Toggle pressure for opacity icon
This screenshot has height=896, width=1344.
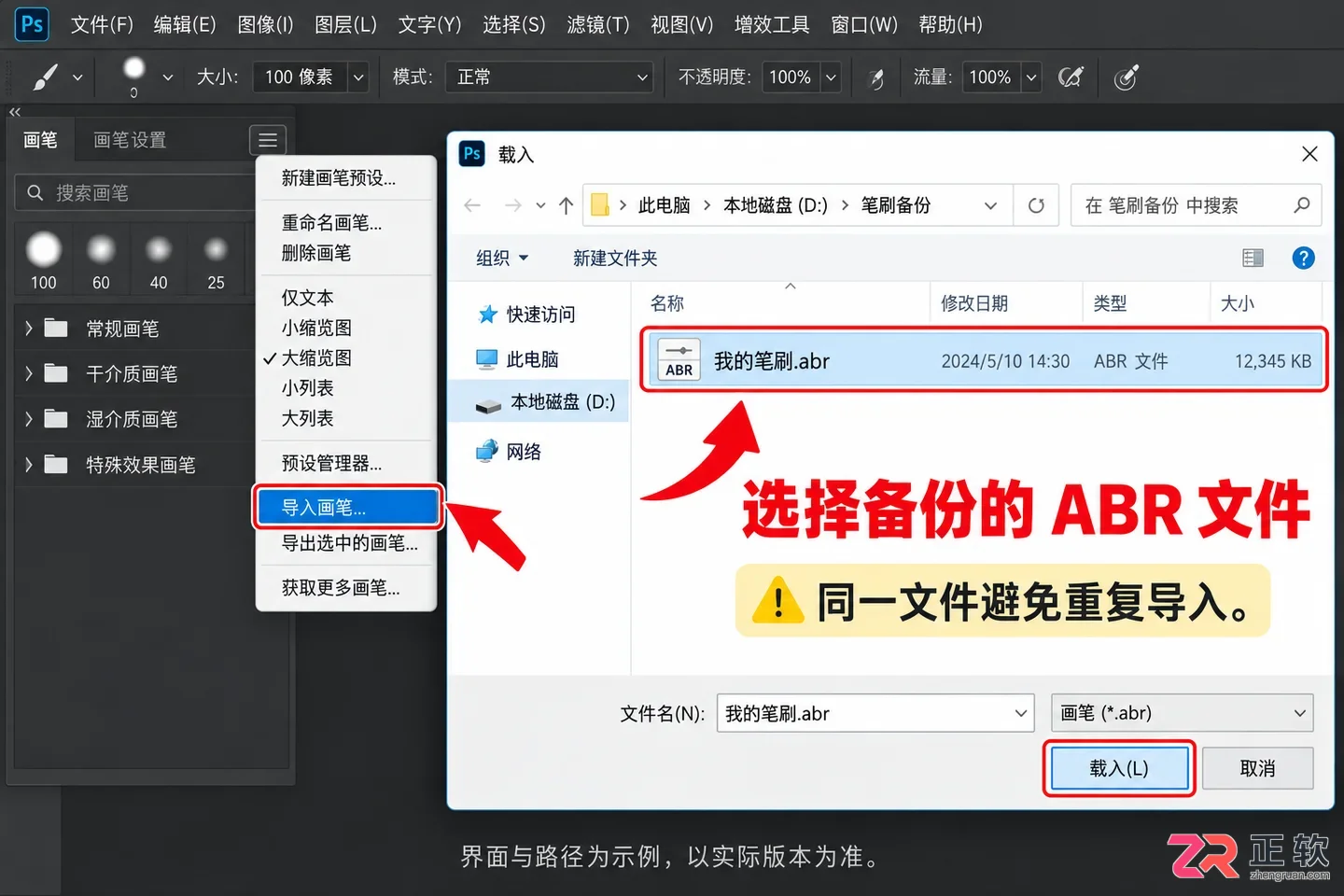[x=875, y=78]
